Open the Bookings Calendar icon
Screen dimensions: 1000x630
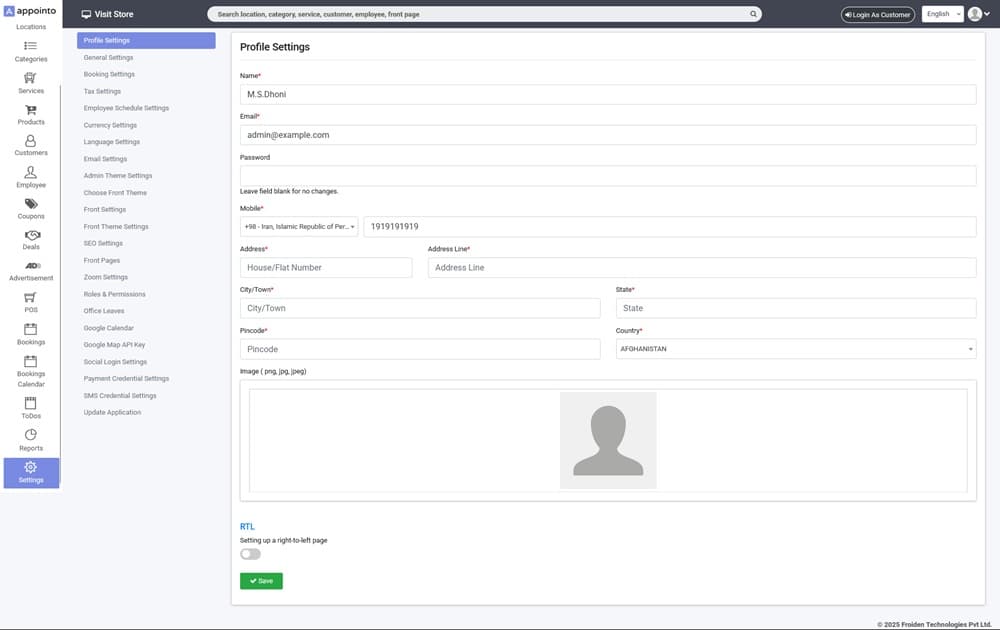point(30,361)
